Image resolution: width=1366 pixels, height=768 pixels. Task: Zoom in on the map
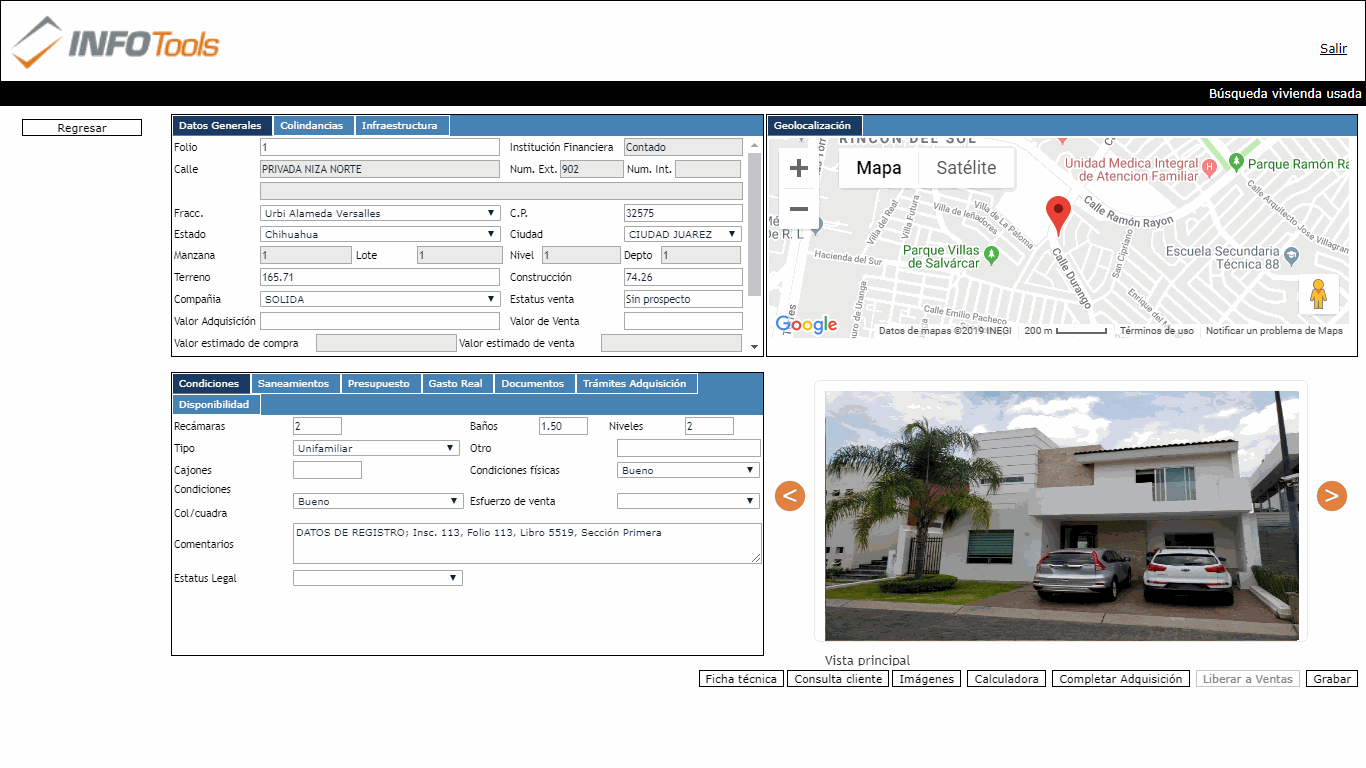point(798,168)
